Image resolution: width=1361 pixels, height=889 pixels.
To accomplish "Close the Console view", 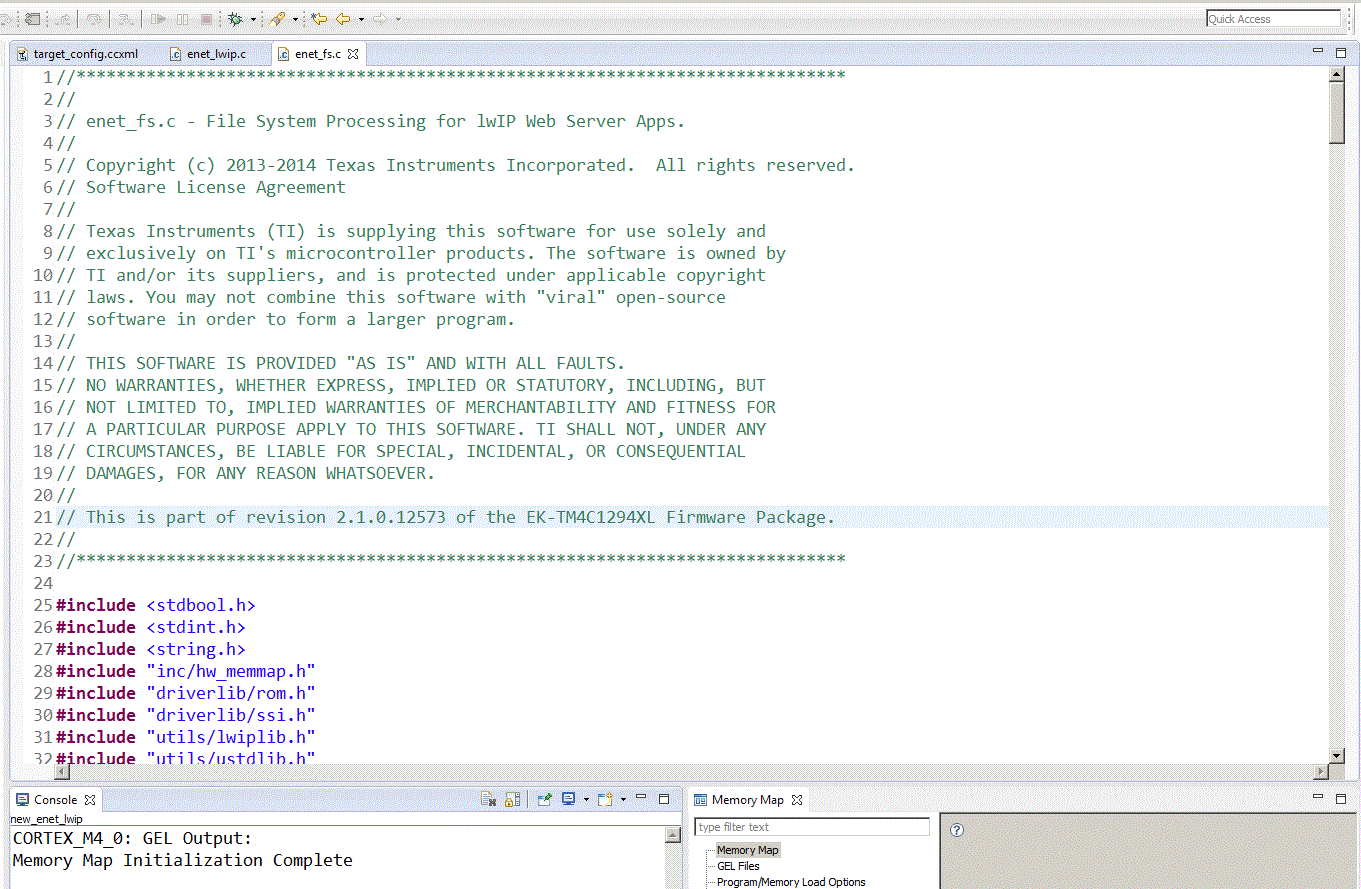I will [89, 800].
